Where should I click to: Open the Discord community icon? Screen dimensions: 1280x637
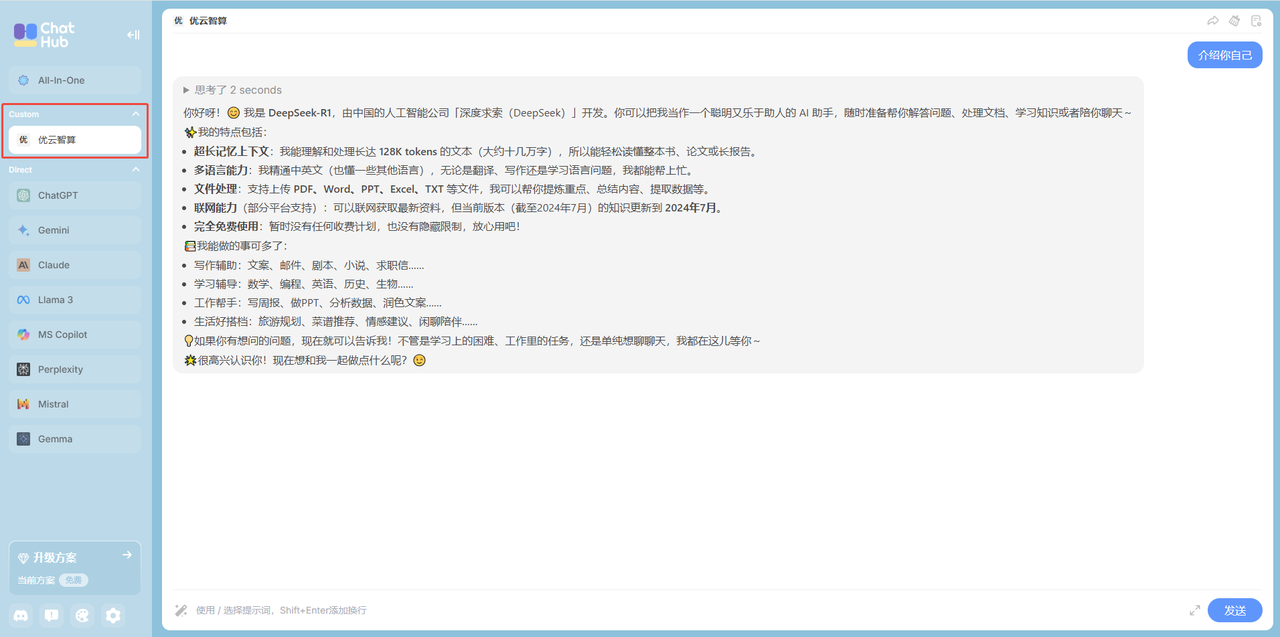click(x=22, y=615)
